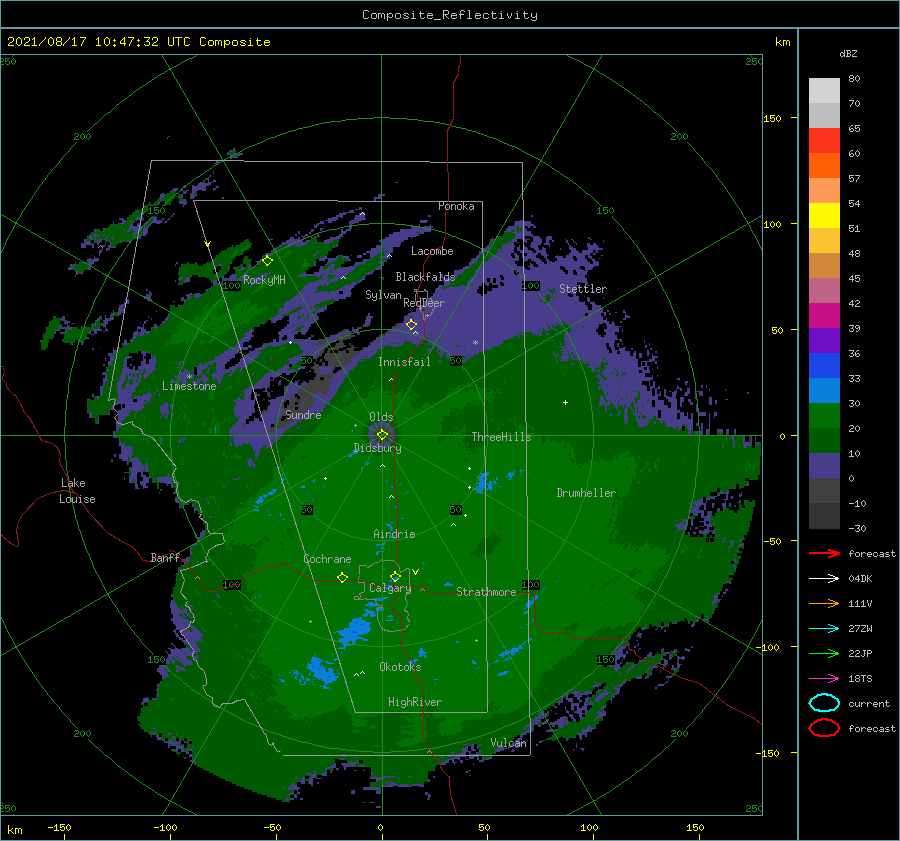Click the RockyMH label
The height and width of the screenshot is (841, 900).
pyautogui.click(x=264, y=280)
